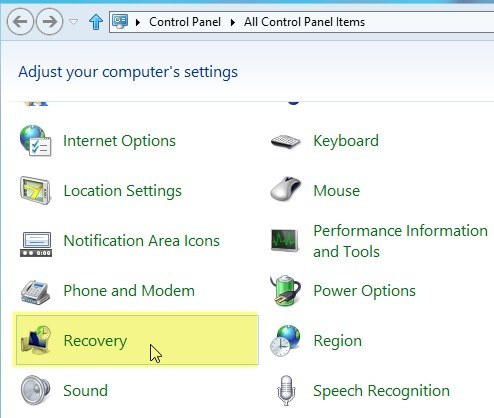
Task: Open the Notification Area Icons icon
Action: tap(36, 244)
